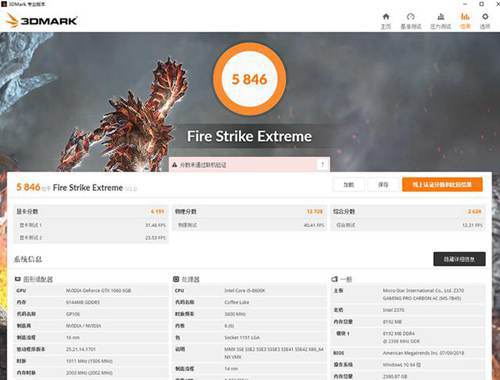
Task: Click the General section icon
Action: click(334, 279)
